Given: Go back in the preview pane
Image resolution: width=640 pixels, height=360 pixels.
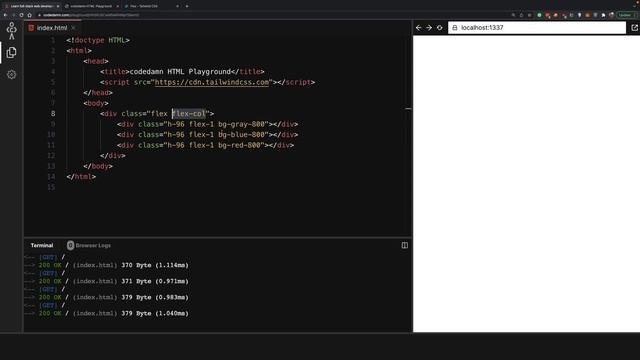Looking at the screenshot, I should pyautogui.click(x=418, y=28).
